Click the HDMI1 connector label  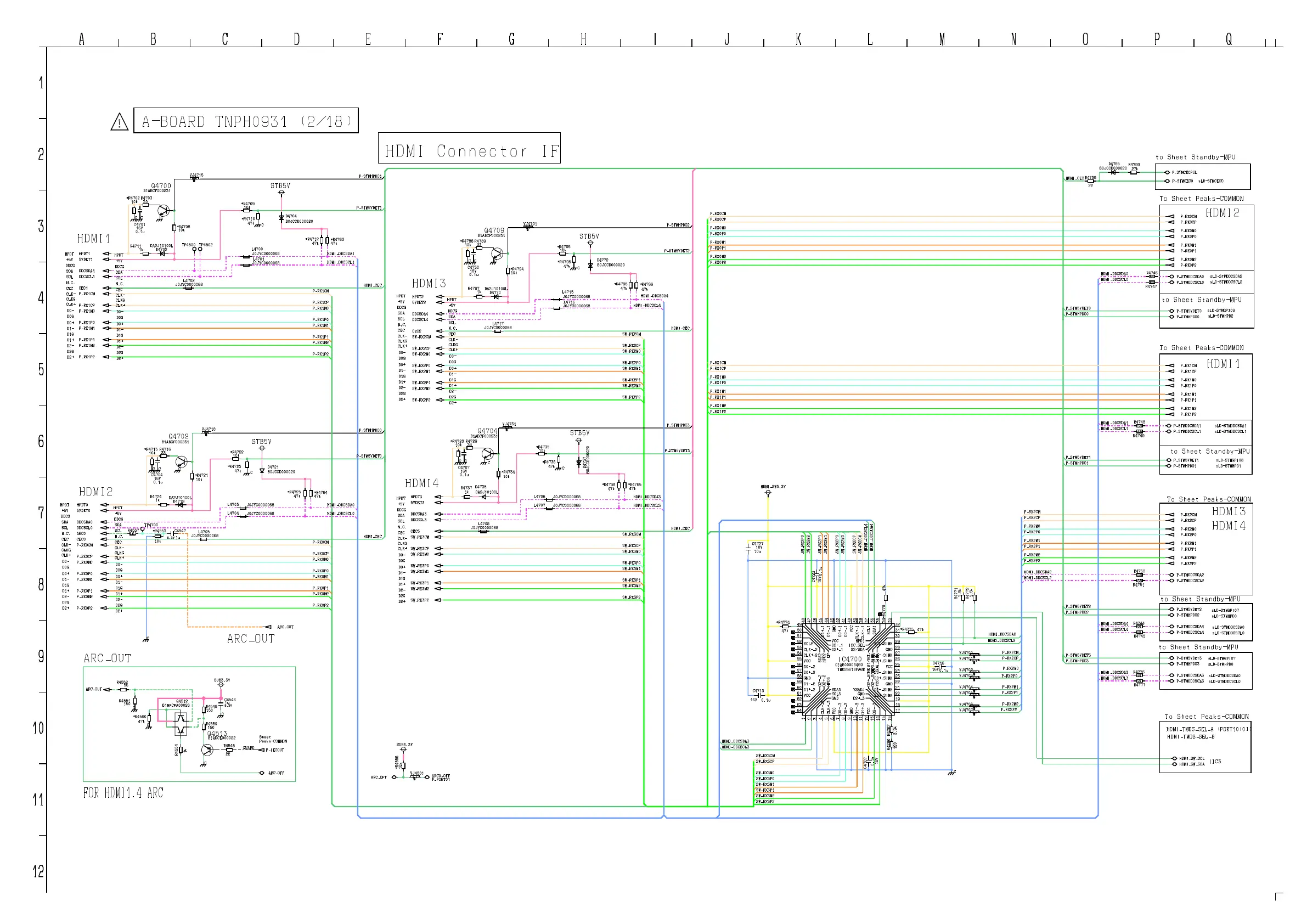click(x=93, y=239)
